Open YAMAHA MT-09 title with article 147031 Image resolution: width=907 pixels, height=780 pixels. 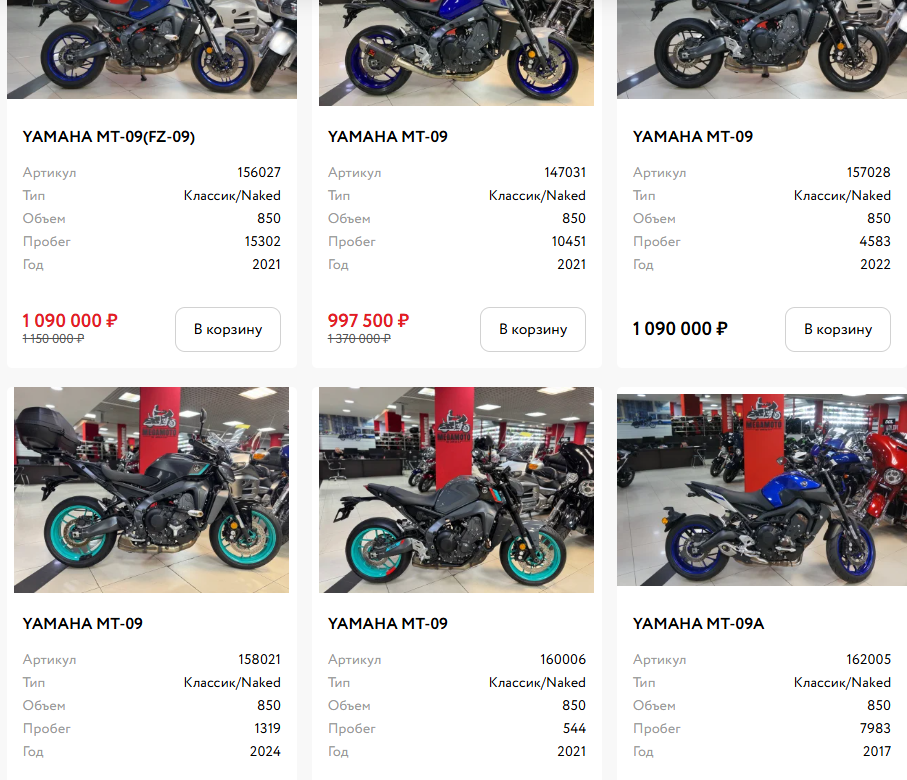[x=388, y=137]
